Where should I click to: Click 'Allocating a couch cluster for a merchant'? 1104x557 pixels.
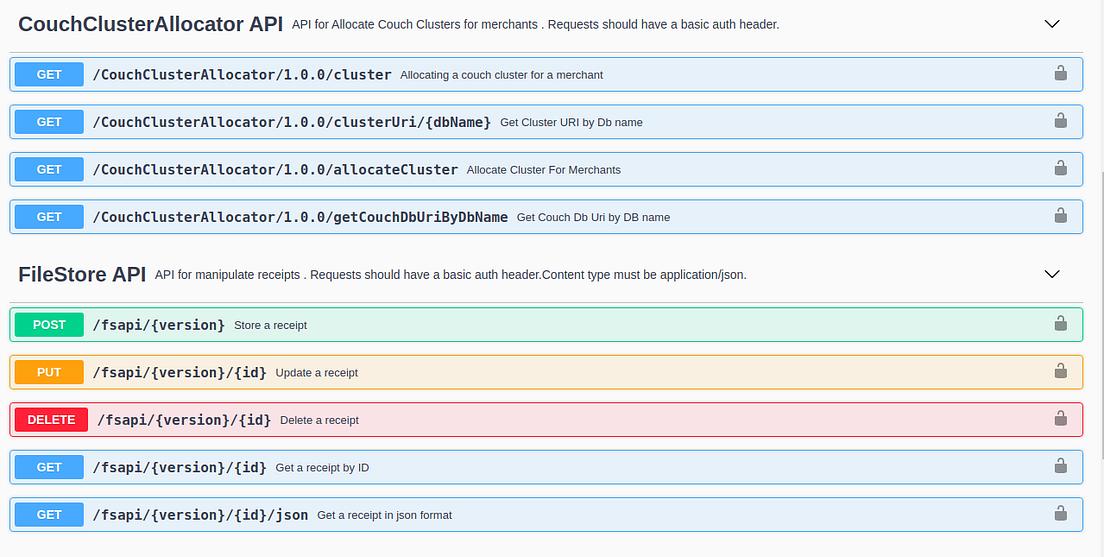tap(501, 75)
